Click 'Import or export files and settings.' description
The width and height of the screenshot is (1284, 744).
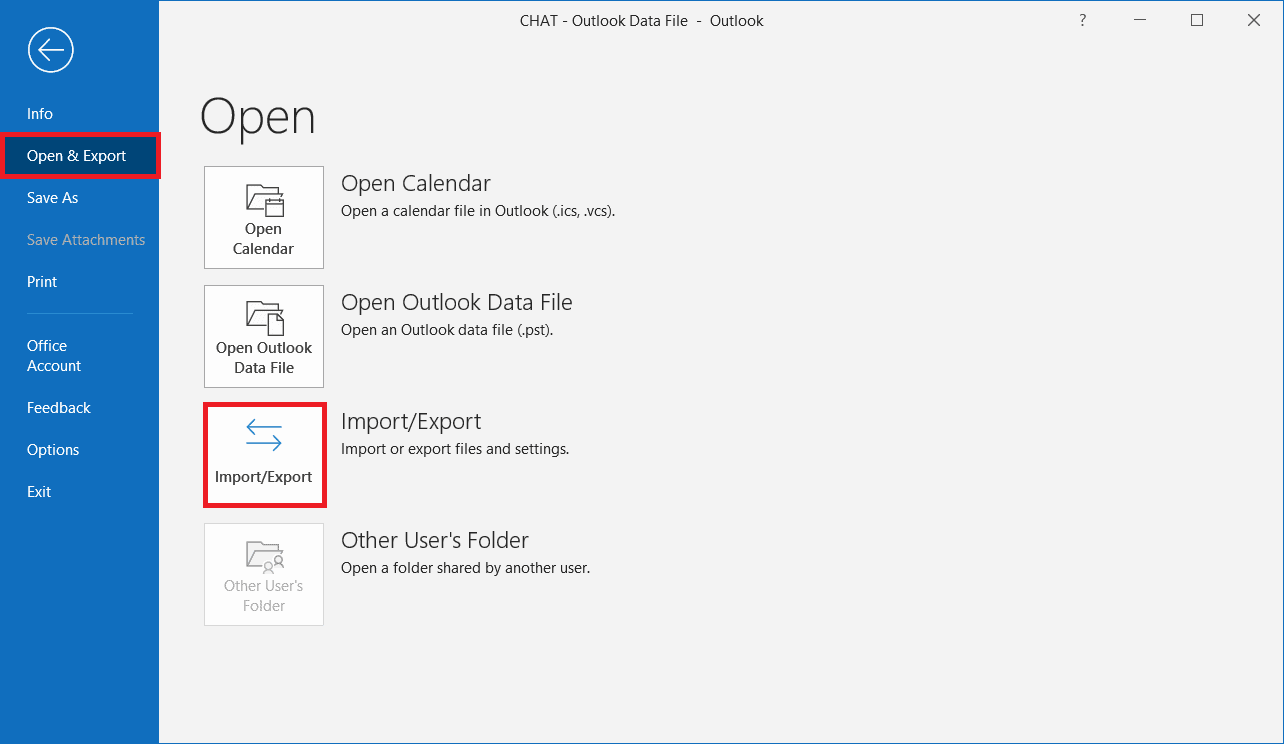(455, 449)
